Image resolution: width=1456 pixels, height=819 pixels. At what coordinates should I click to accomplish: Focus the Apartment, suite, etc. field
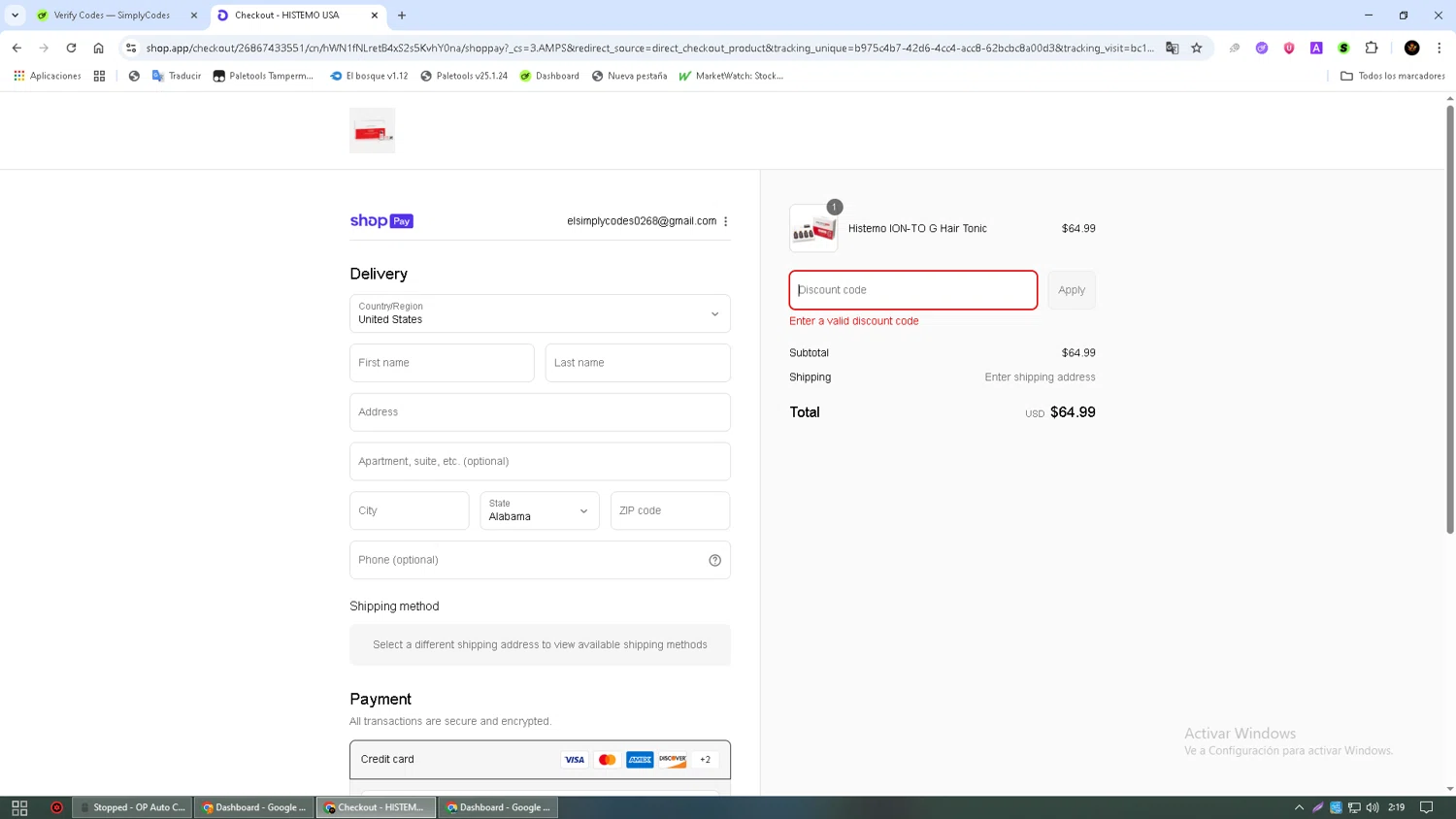[x=540, y=462]
